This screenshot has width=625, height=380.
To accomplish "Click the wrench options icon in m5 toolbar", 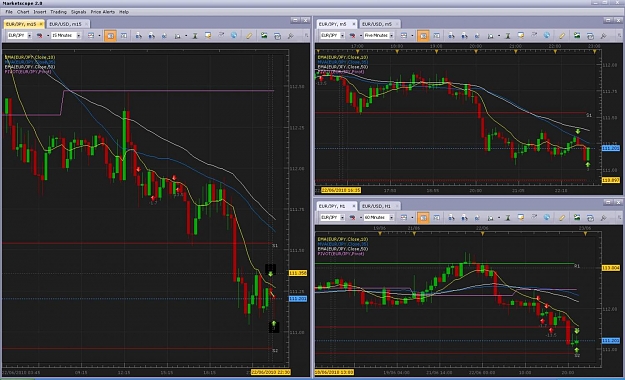I will click(x=603, y=36).
